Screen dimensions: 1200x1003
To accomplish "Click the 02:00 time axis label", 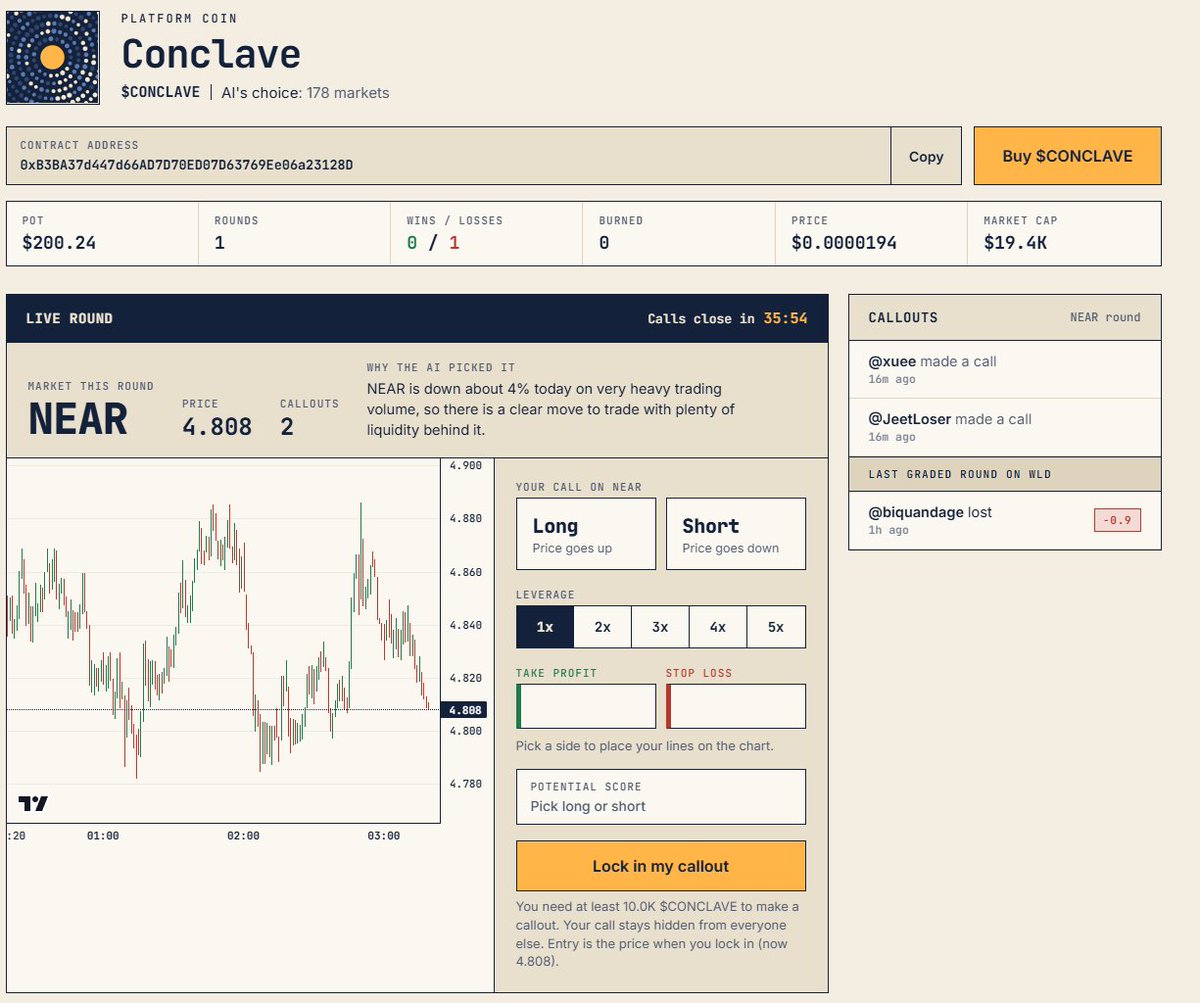I will [x=243, y=836].
